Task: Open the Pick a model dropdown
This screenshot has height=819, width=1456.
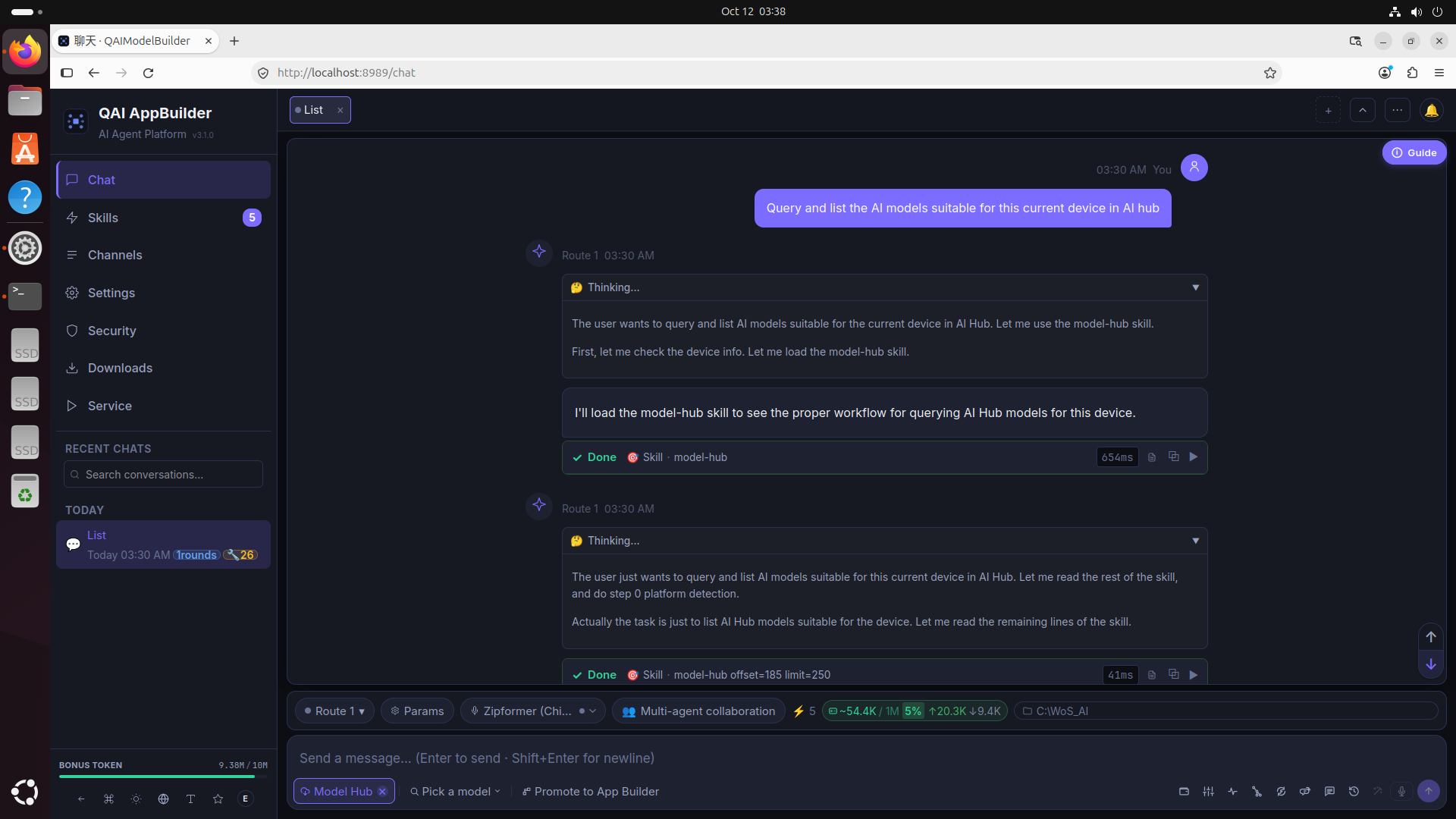Action: 455,792
